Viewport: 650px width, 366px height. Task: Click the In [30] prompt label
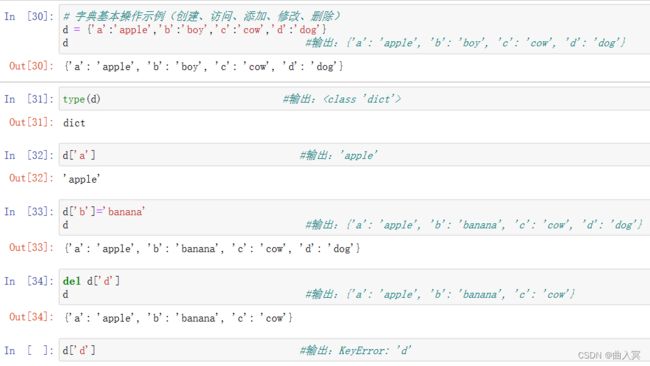29,17
